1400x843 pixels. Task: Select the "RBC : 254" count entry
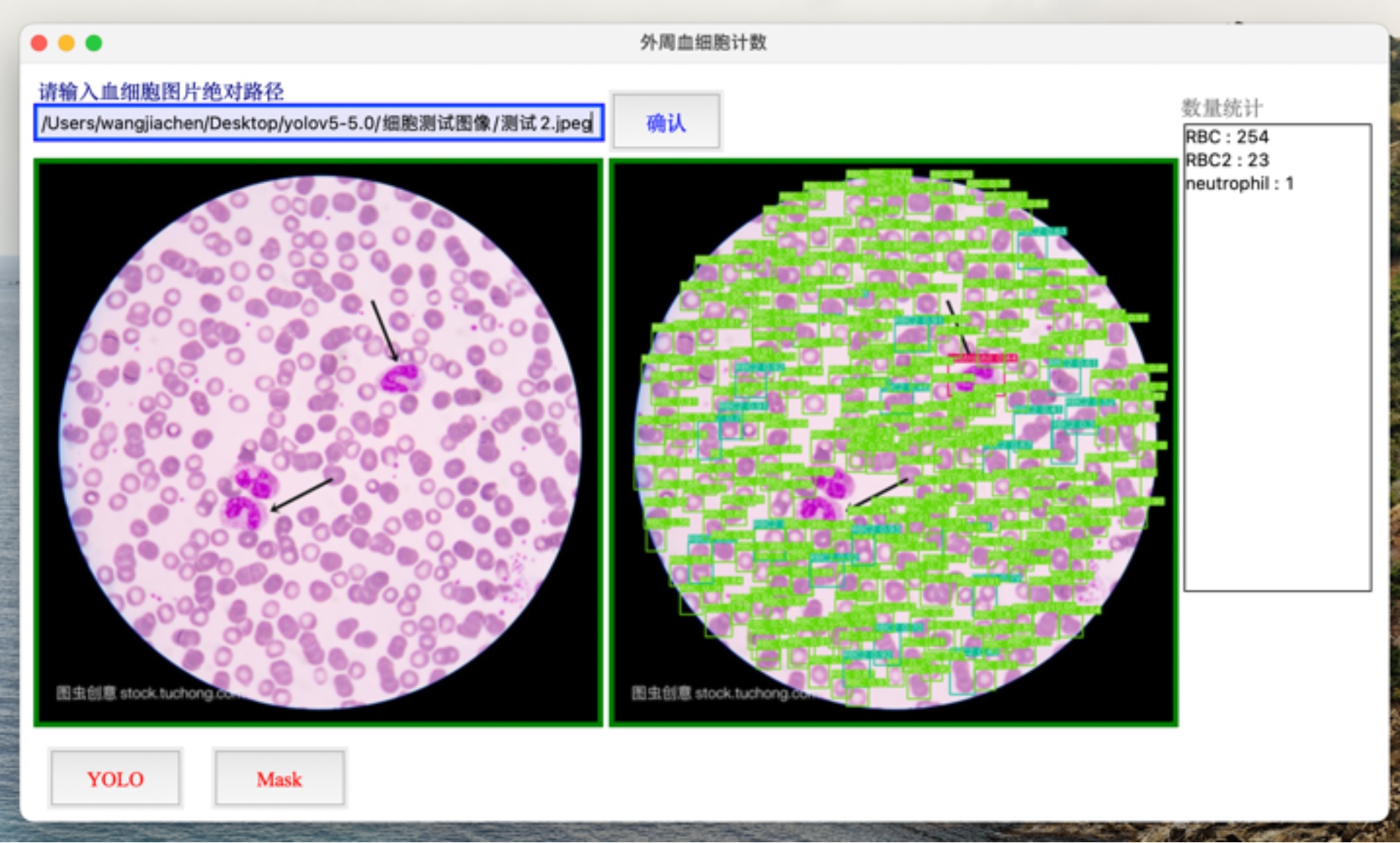[1226, 137]
